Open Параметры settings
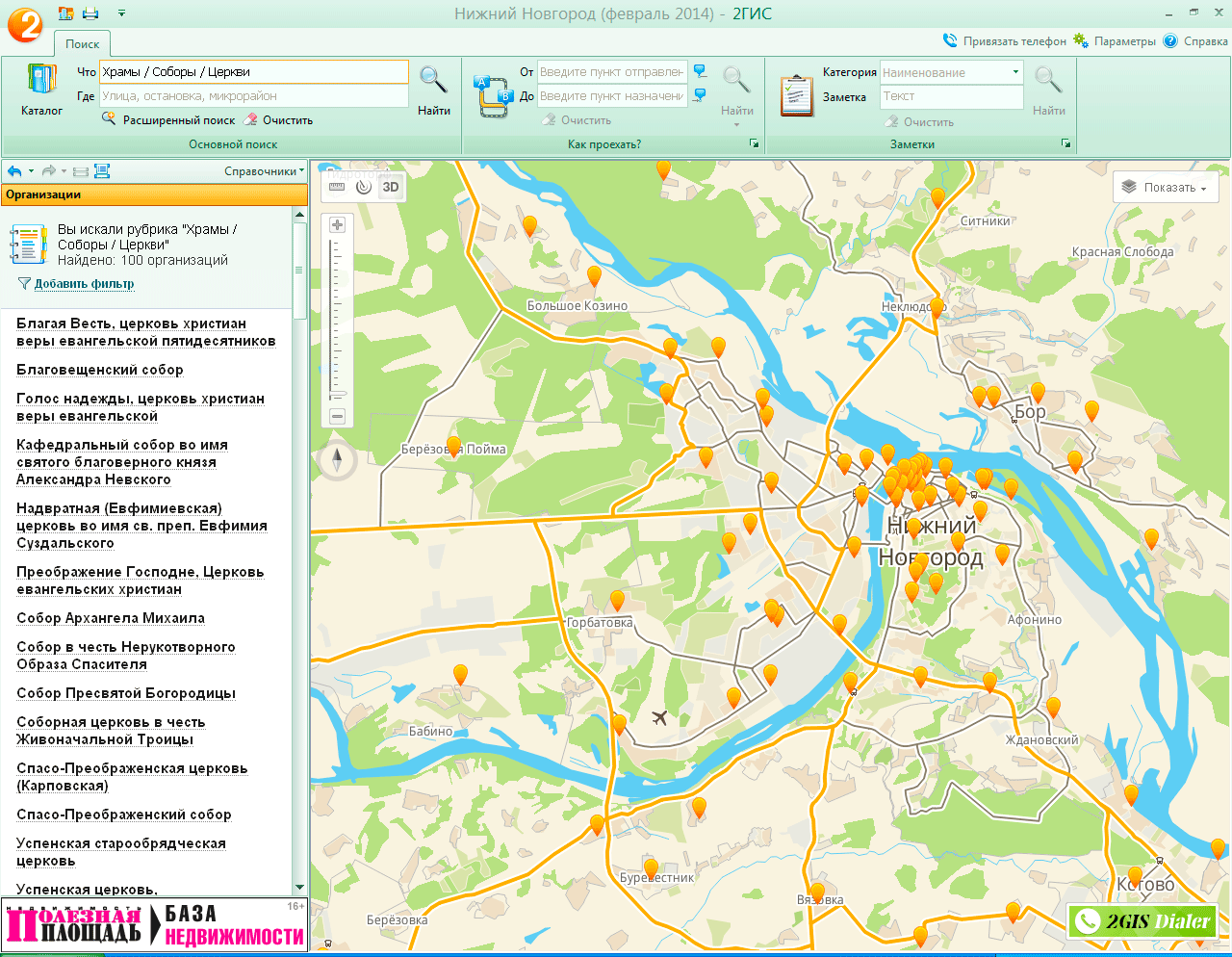The width and height of the screenshot is (1232, 957). pos(1115,41)
